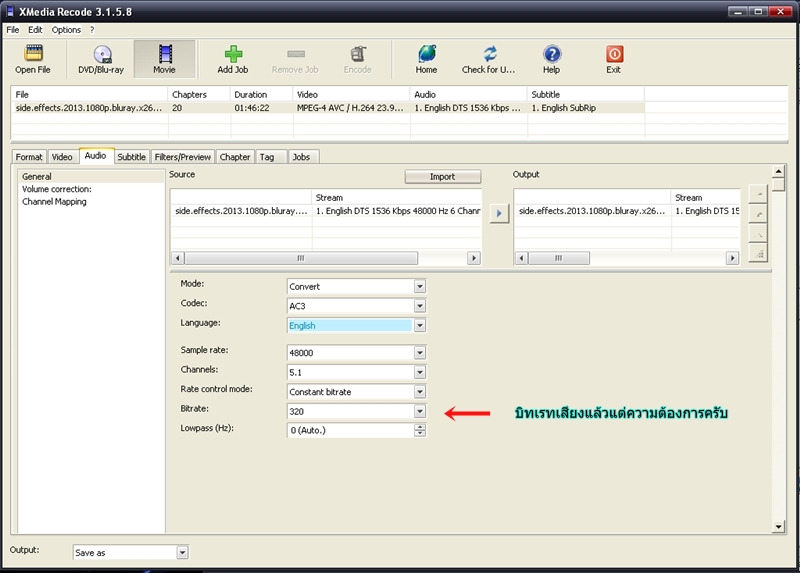Expand the Rate control mode dropdown

pos(420,392)
